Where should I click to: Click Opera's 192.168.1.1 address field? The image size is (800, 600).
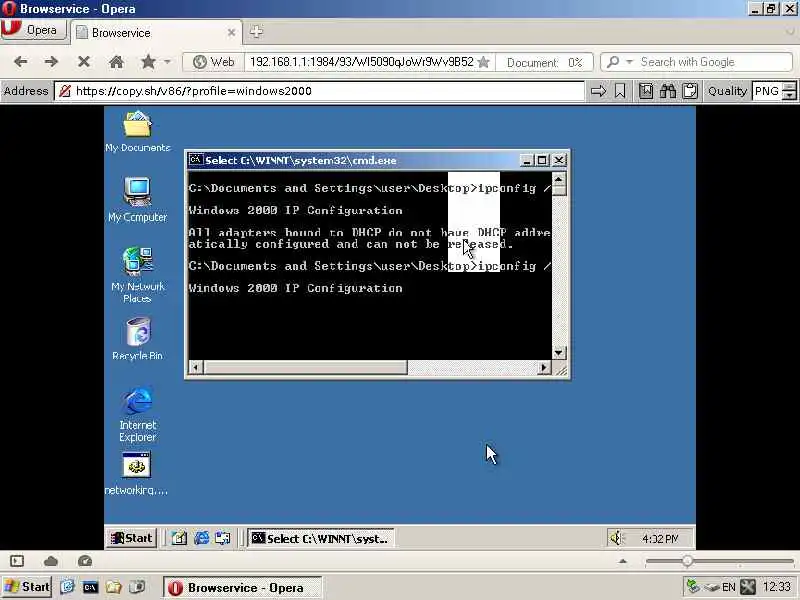pyautogui.click(x=362, y=62)
